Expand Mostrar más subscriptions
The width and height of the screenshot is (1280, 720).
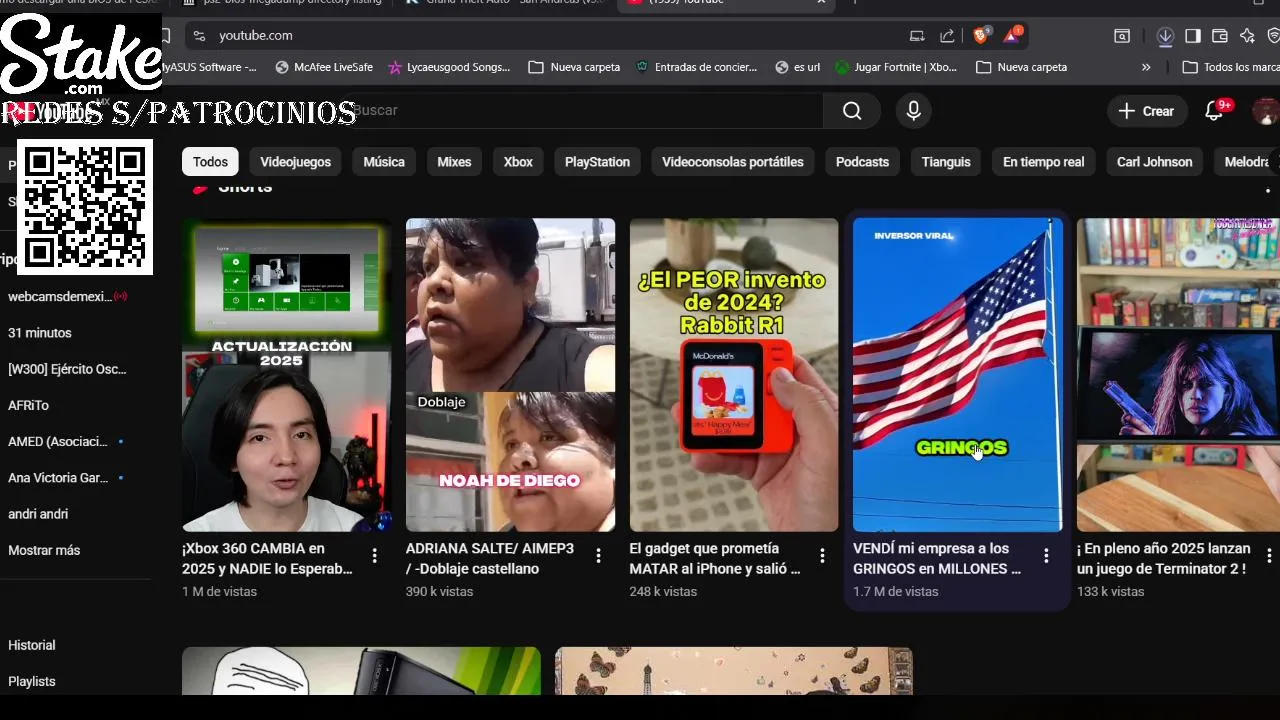tap(44, 550)
